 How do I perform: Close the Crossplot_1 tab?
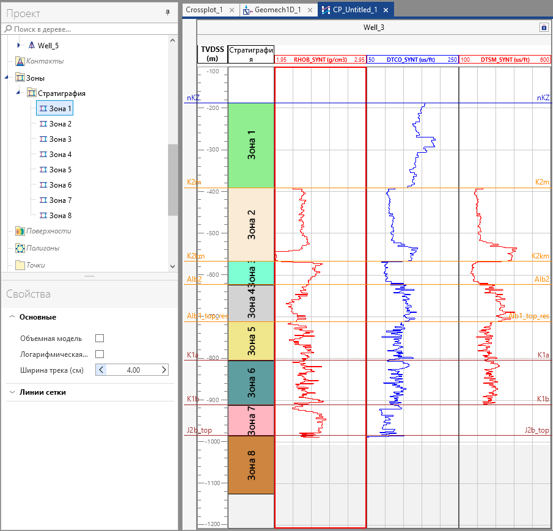[x=232, y=10]
